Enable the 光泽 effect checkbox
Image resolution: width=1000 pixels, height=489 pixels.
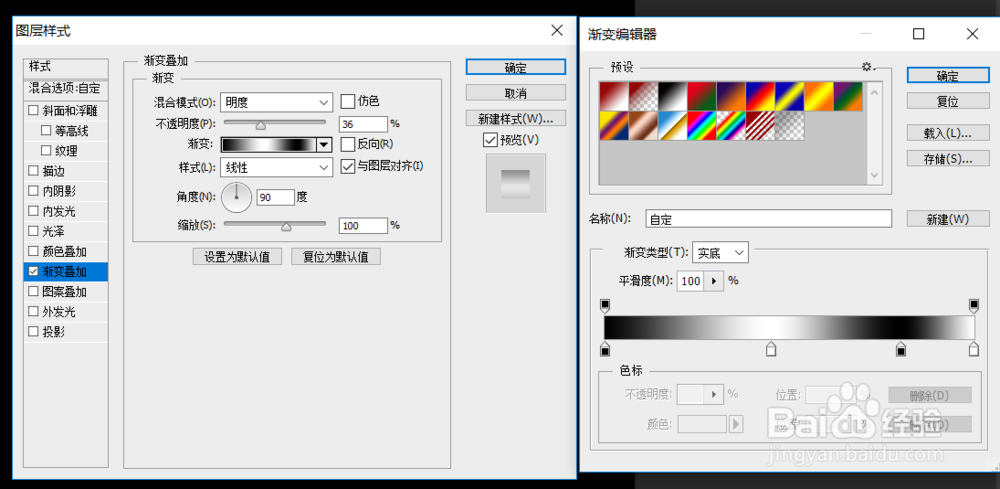[x=33, y=231]
